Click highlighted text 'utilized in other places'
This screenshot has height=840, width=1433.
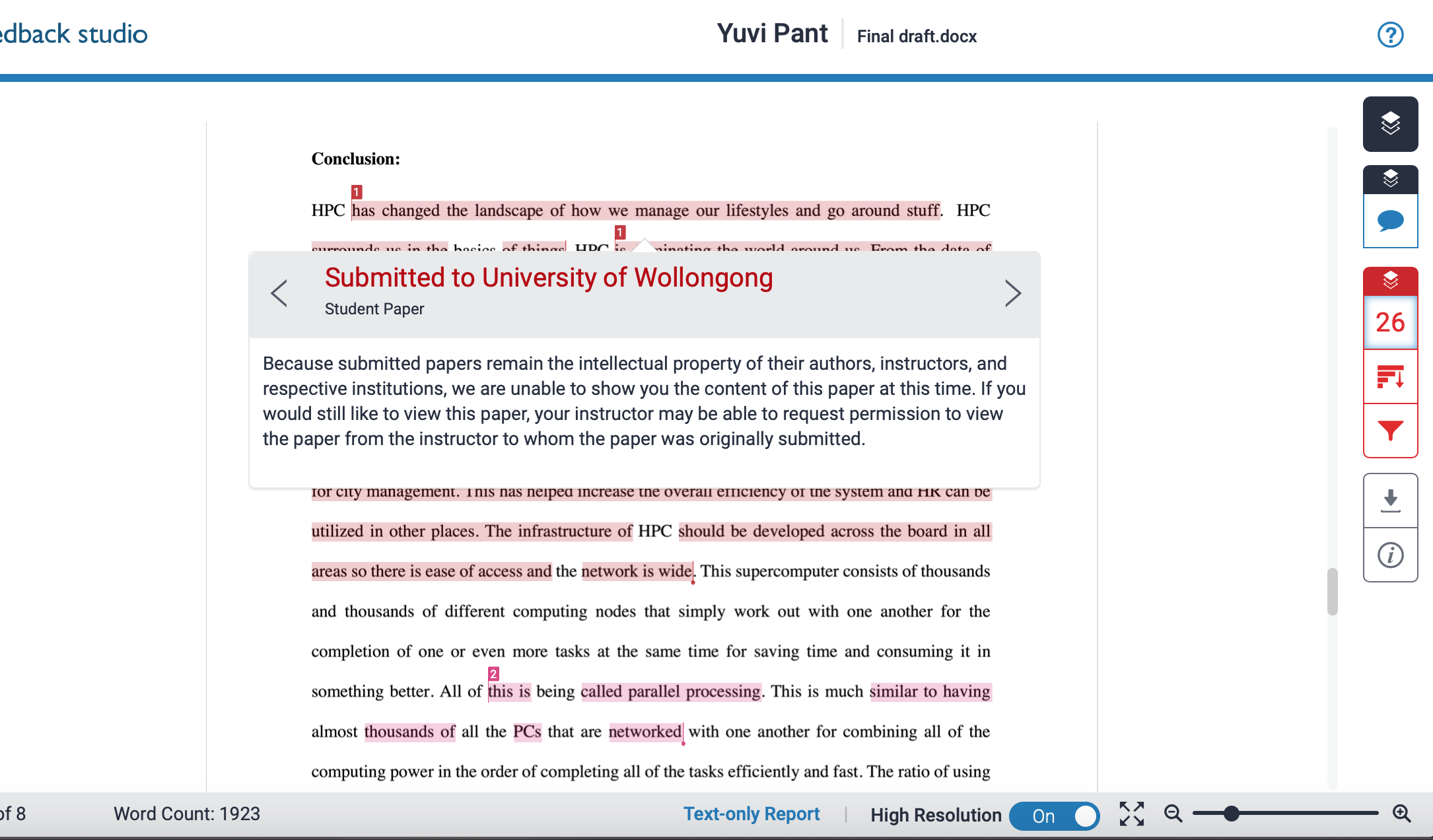[395, 532]
